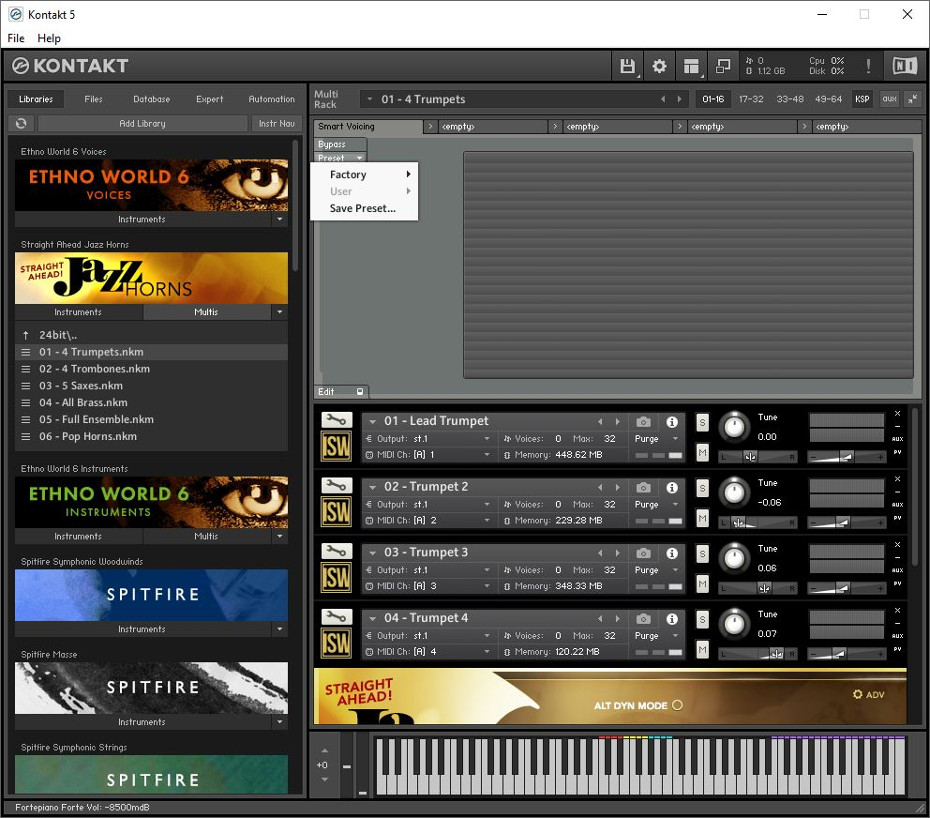The image size is (930, 818).
Task: Click Instr Nav button
Action: (x=276, y=123)
